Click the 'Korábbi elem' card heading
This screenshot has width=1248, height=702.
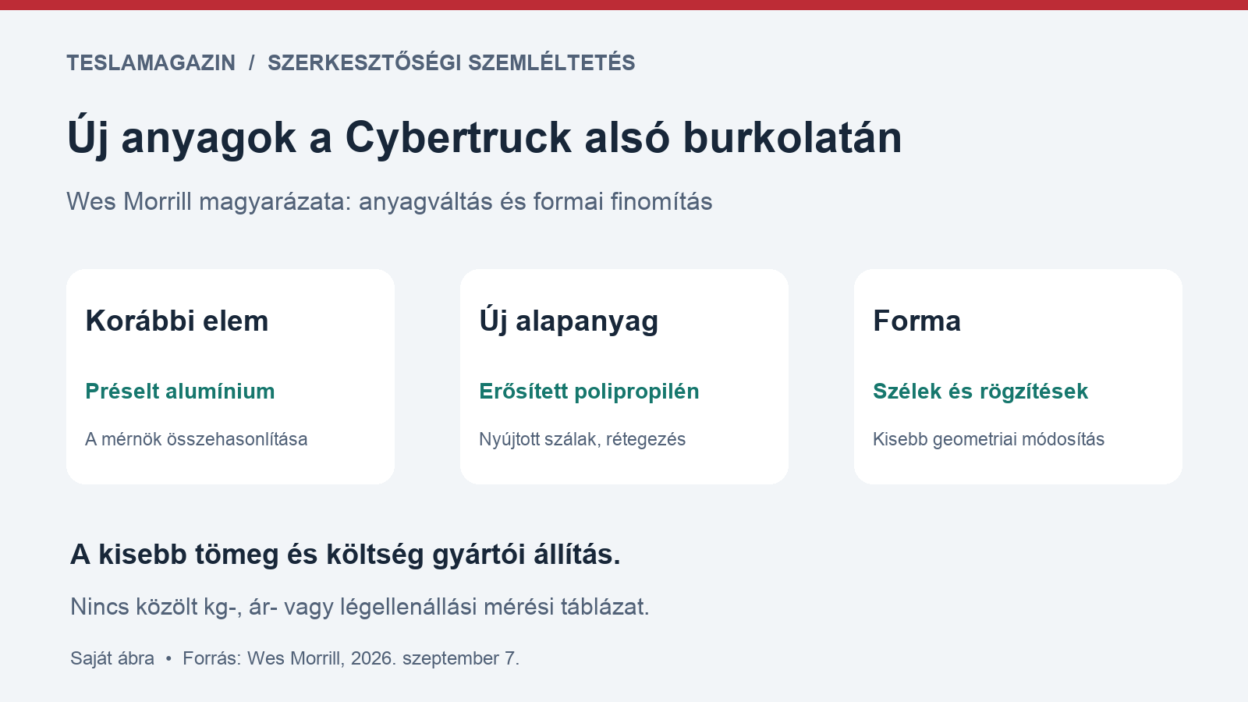click(x=177, y=321)
